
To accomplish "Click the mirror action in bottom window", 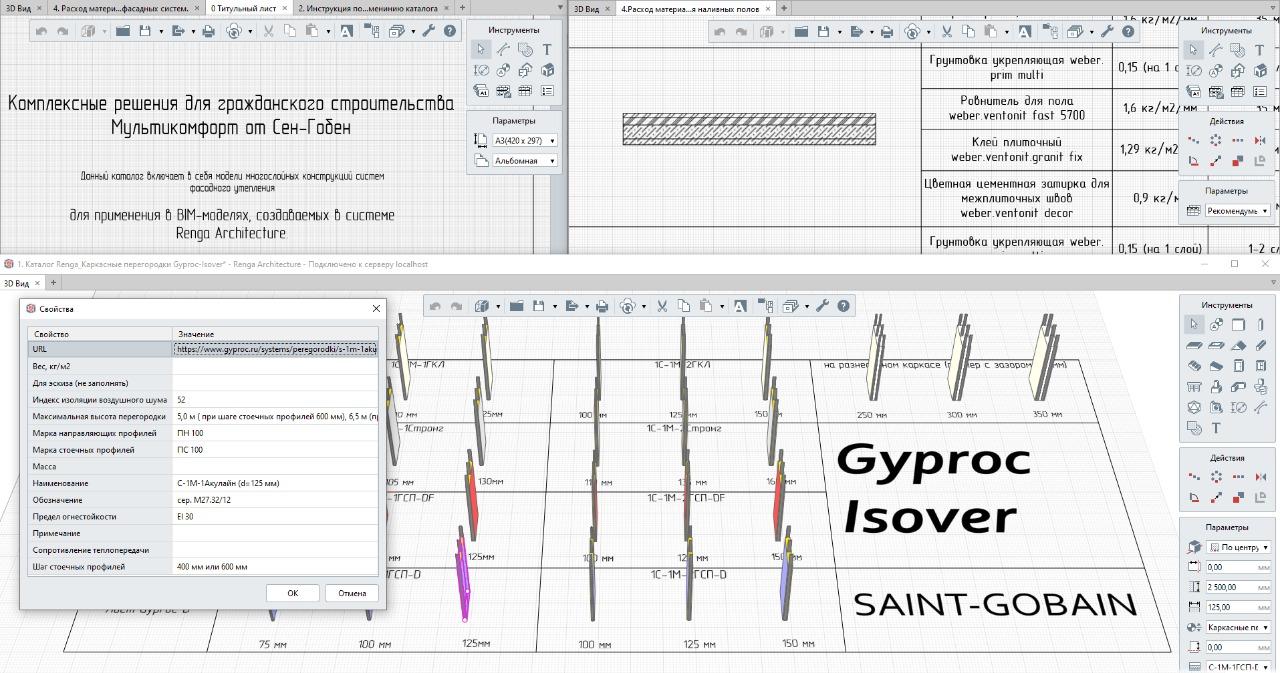I will pos(1260,477).
